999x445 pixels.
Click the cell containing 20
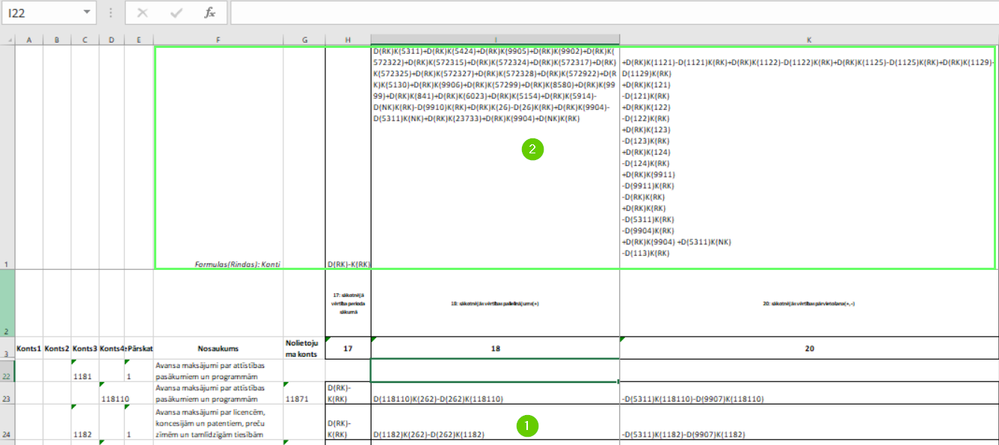[x=809, y=348]
